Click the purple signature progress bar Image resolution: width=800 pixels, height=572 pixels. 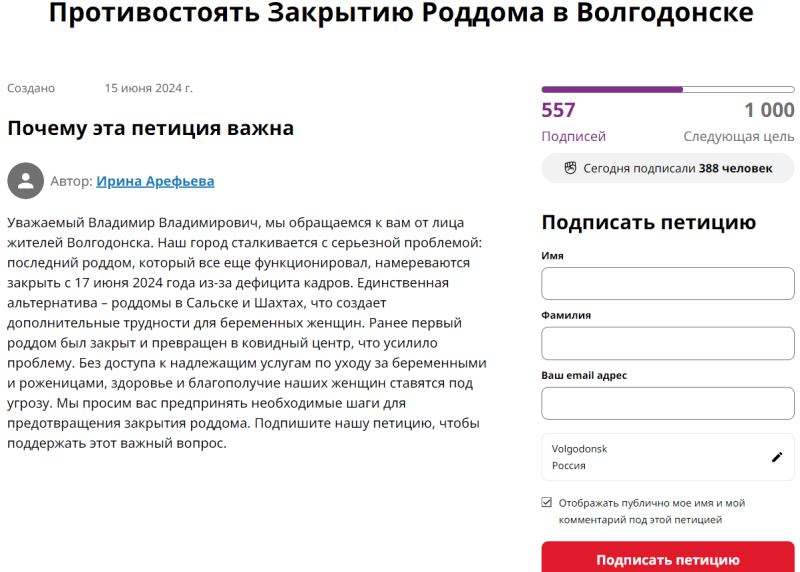667,89
